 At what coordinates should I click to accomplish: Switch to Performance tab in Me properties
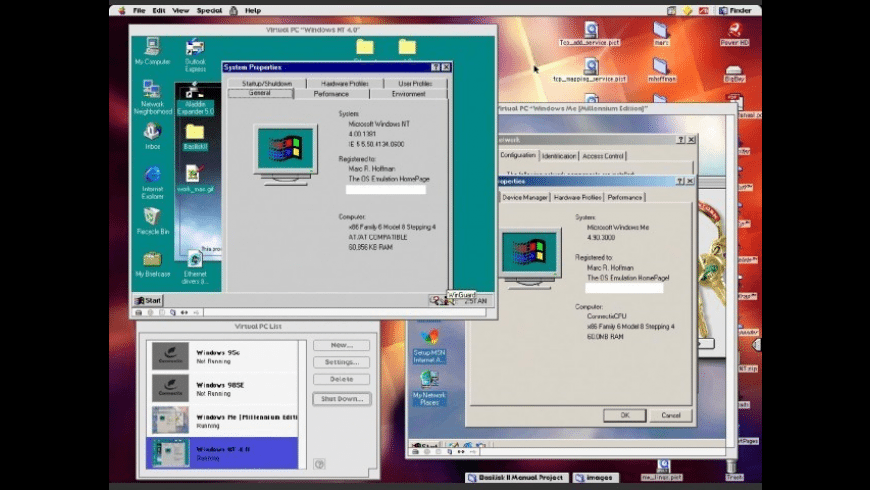coord(625,197)
